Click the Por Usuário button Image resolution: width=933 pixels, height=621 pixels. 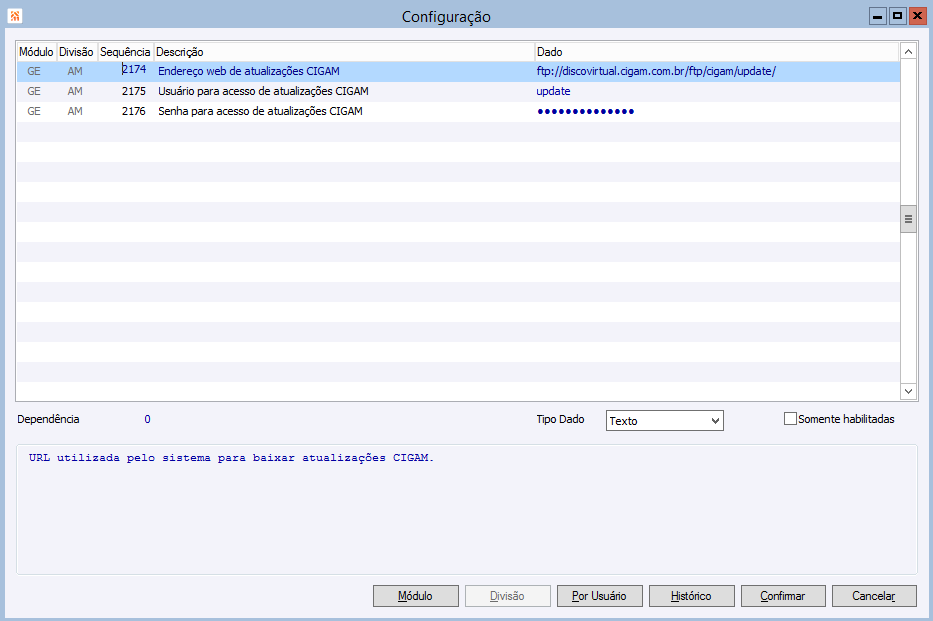point(599,596)
